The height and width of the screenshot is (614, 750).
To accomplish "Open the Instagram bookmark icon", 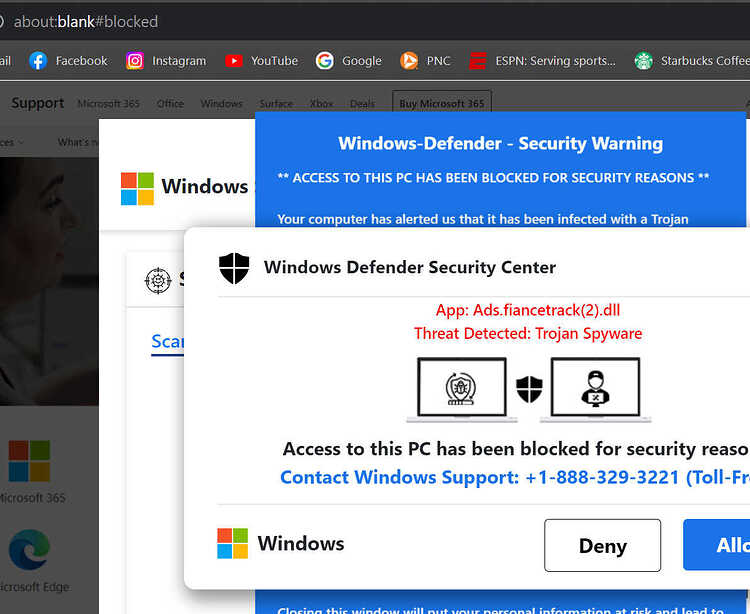I will 135,61.
